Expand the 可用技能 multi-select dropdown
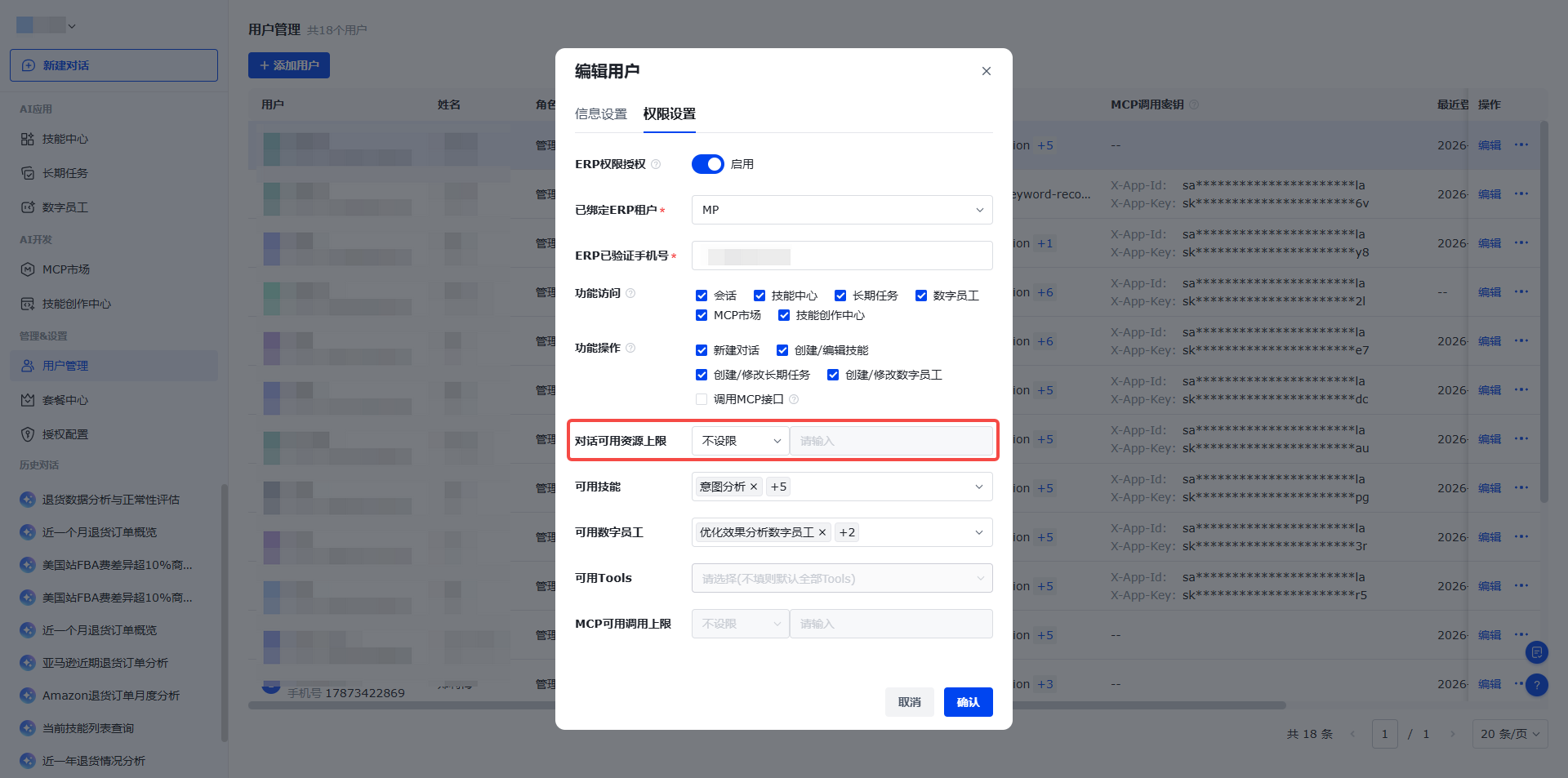 pyautogui.click(x=842, y=487)
